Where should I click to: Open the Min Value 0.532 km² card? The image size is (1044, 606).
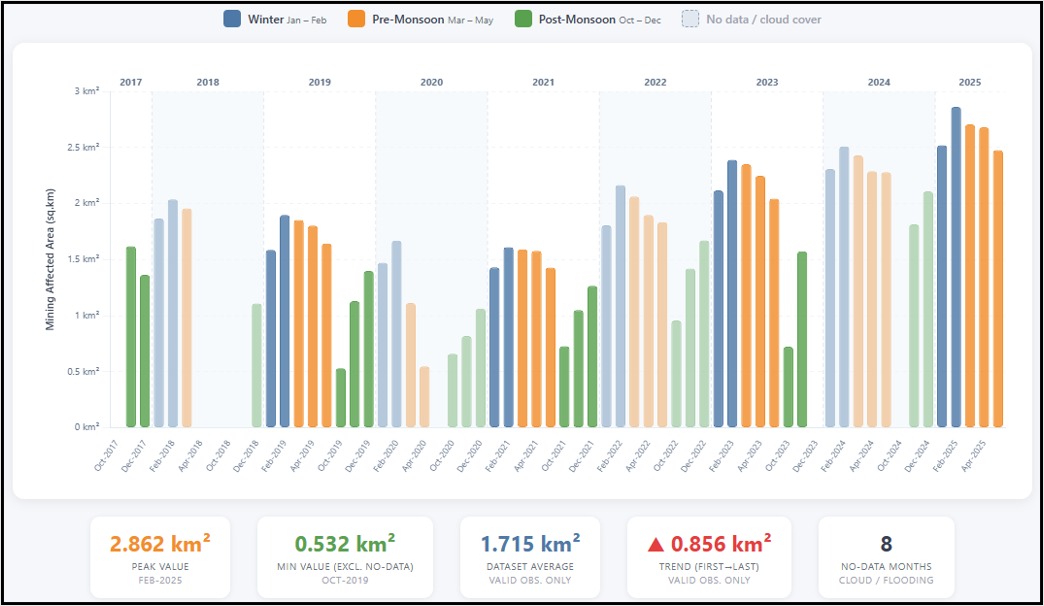[345, 558]
